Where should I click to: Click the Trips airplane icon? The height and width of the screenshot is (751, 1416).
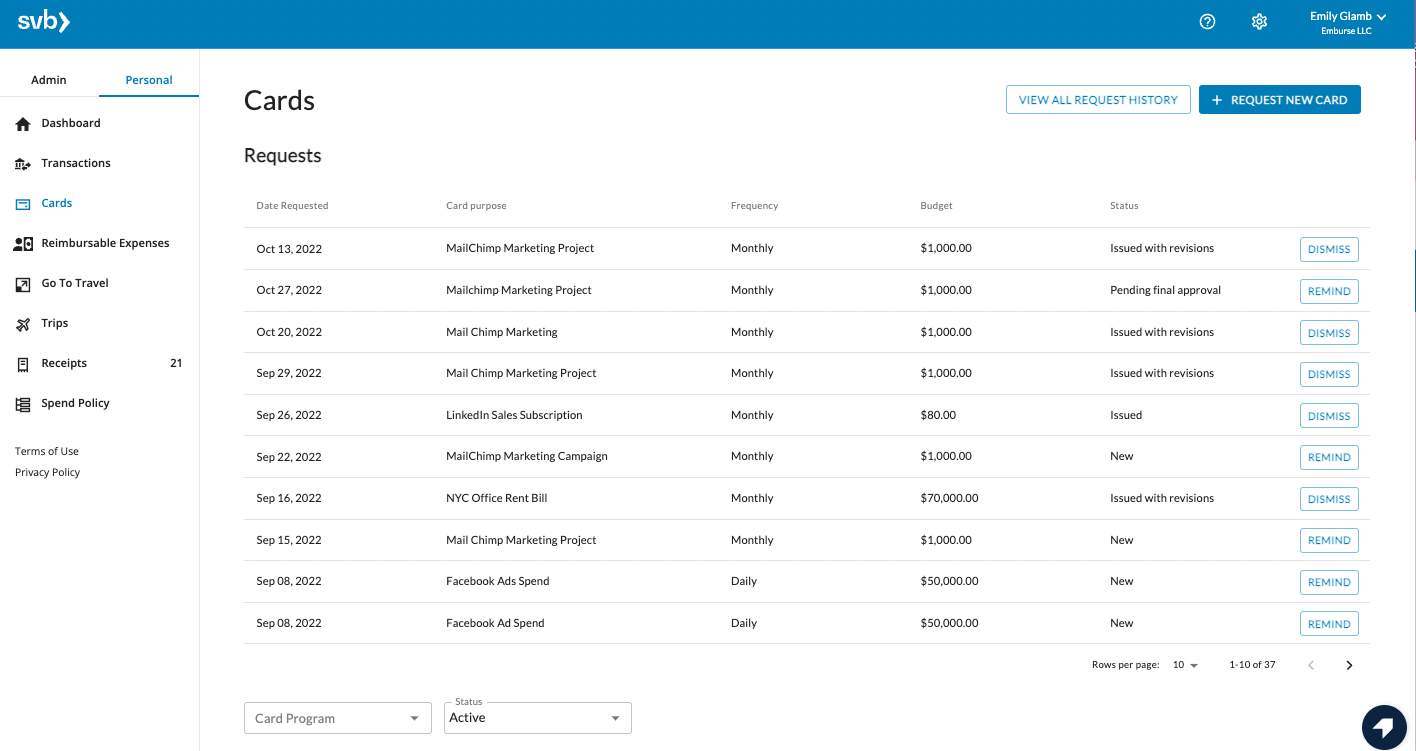click(23, 324)
